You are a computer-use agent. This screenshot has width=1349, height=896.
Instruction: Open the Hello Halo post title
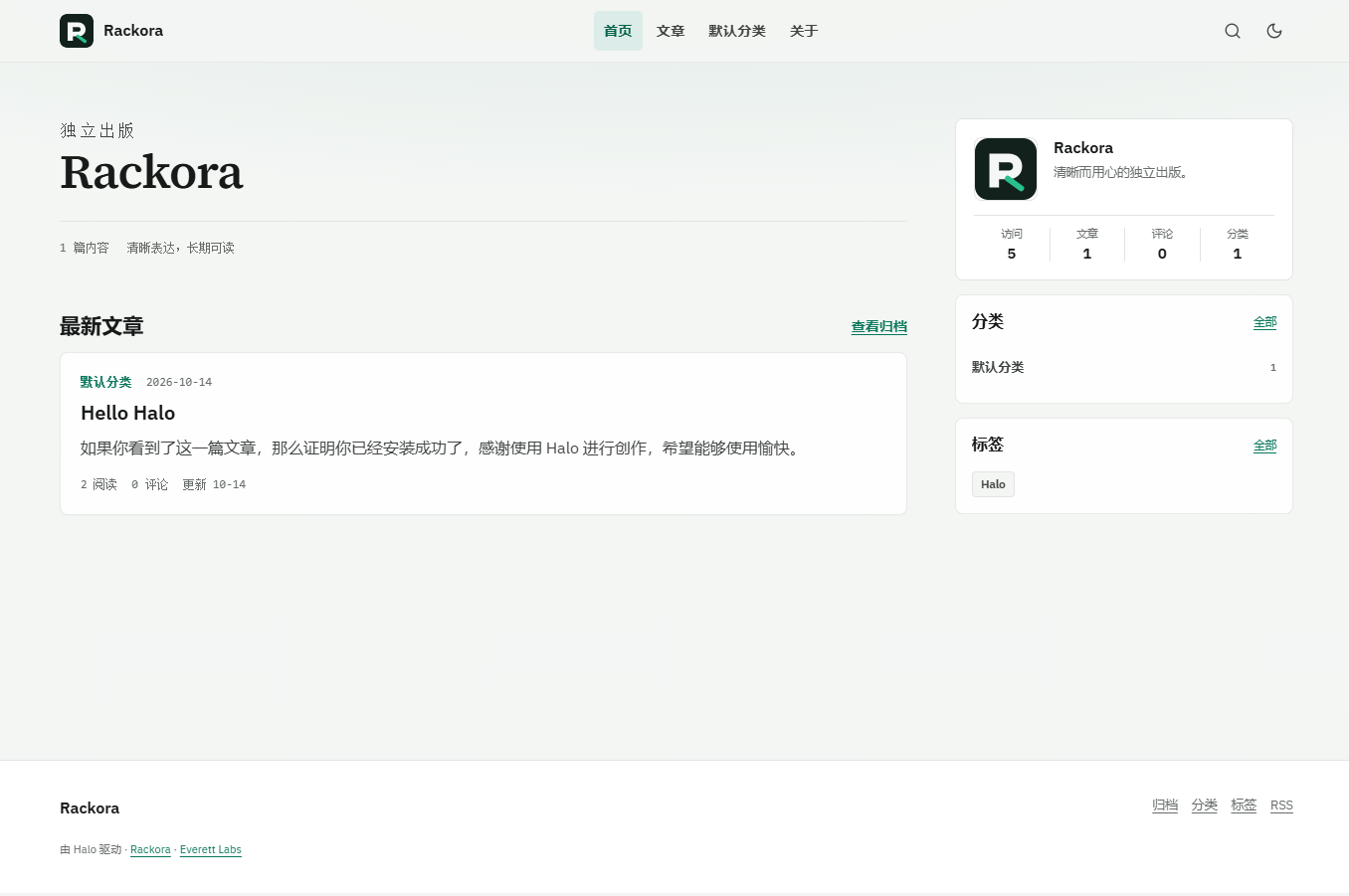click(127, 413)
